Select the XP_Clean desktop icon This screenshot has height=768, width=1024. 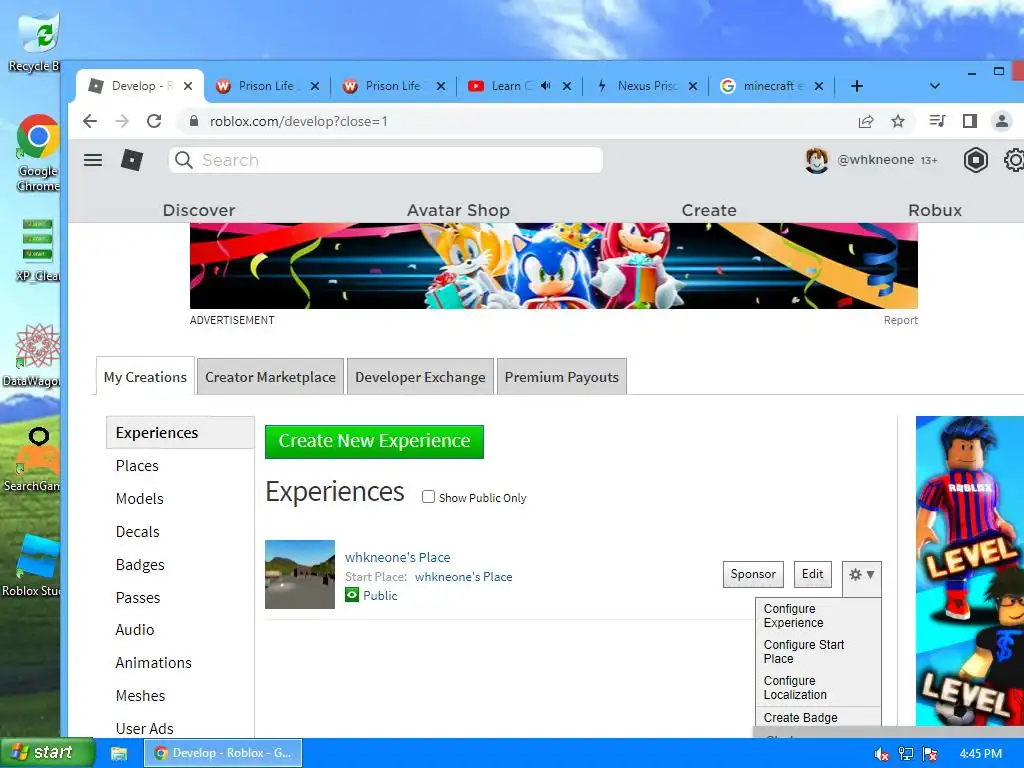(37, 251)
